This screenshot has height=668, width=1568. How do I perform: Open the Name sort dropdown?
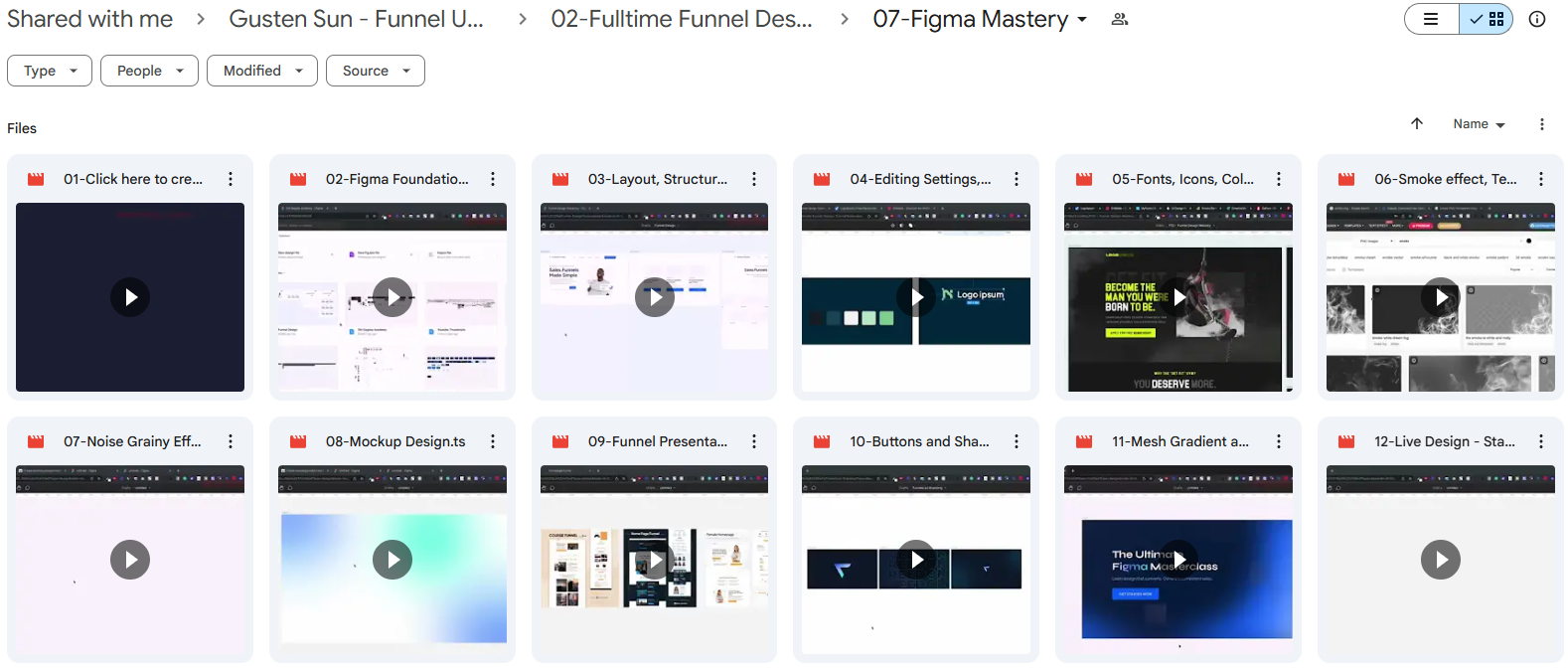(1479, 124)
